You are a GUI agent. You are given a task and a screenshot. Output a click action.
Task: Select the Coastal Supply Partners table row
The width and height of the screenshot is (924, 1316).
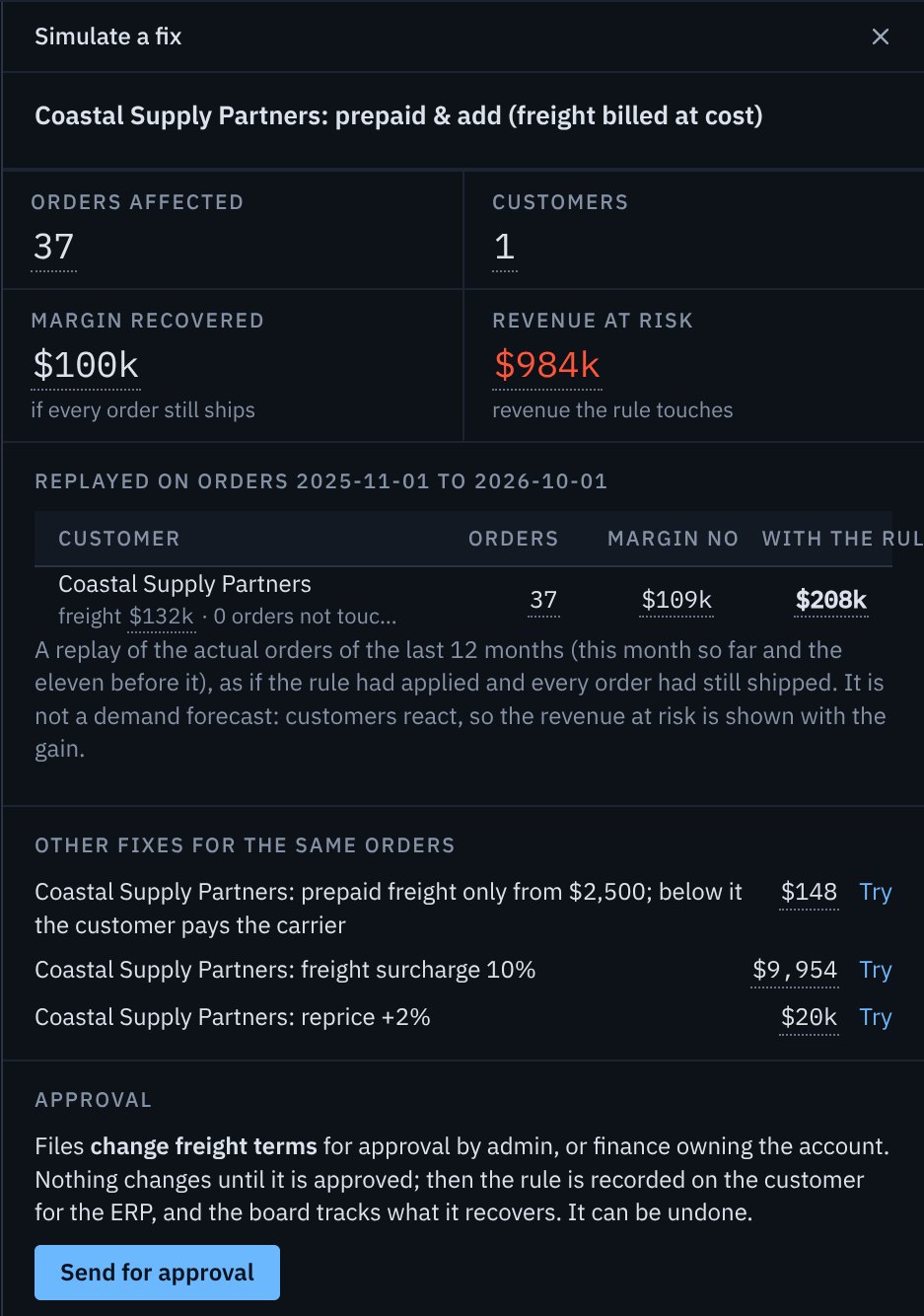point(463,600)
